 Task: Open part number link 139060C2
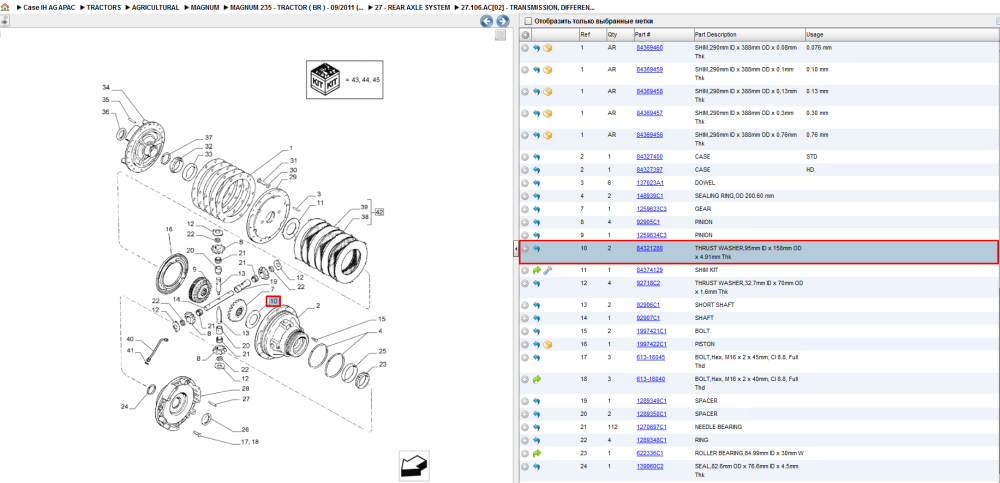pos(649,466)
